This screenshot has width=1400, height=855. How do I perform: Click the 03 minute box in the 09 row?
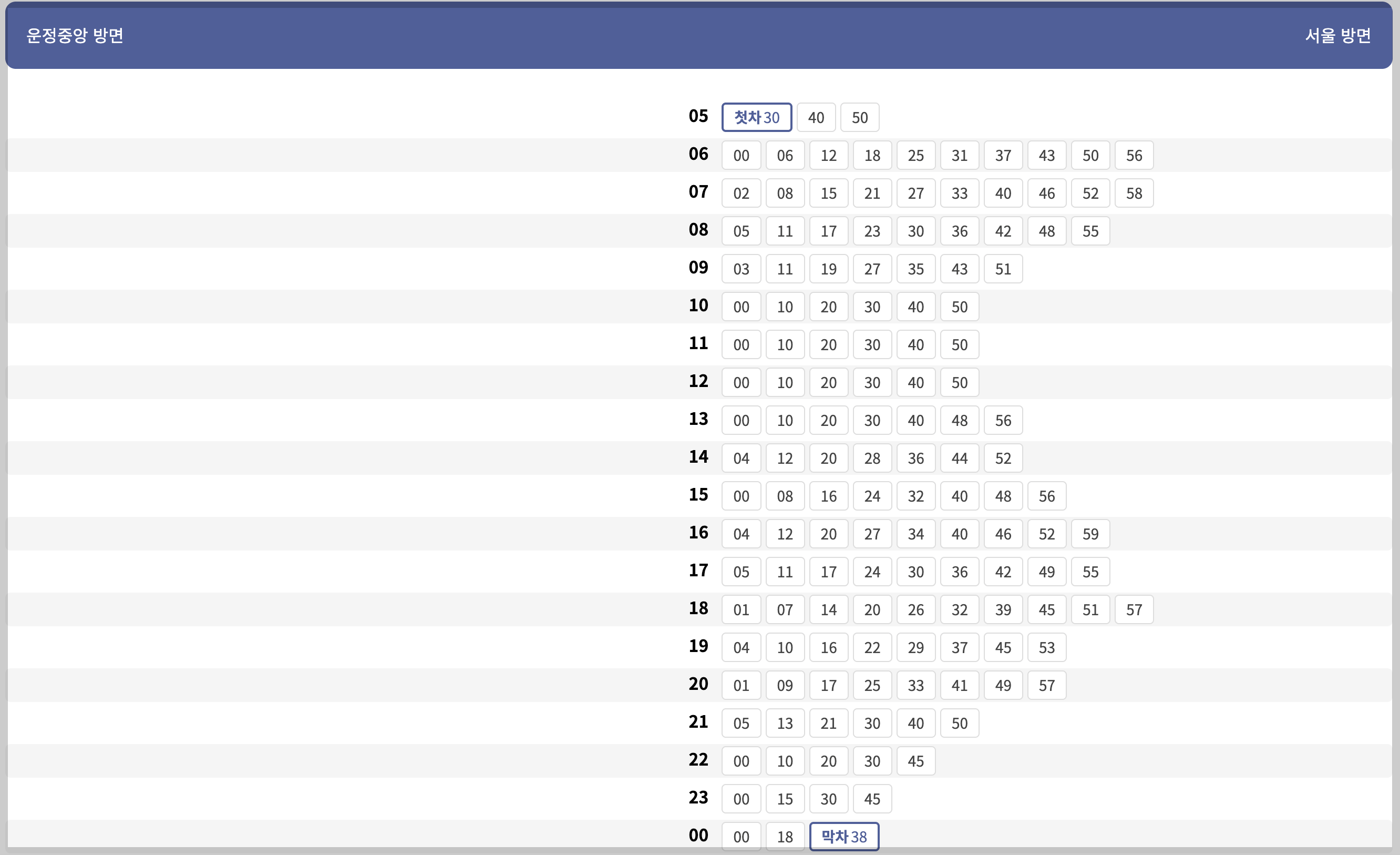click(x=742, y=269)
